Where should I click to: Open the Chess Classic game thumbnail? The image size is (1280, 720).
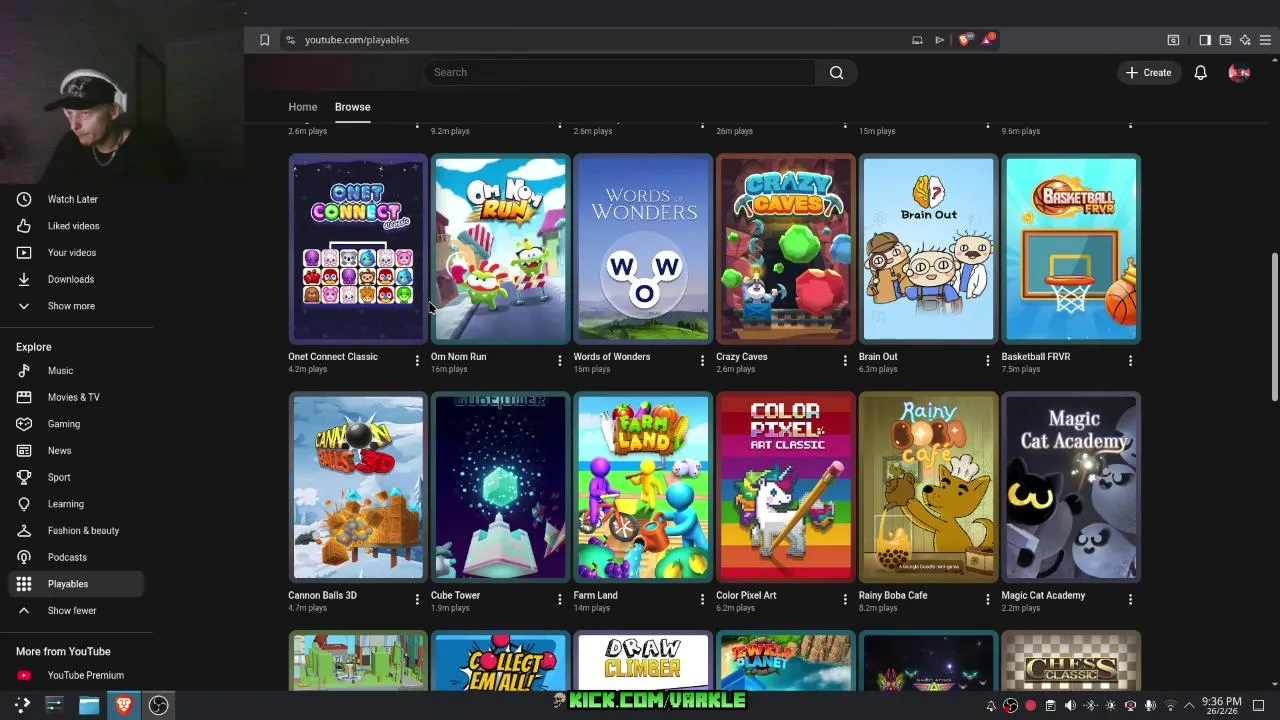coord(1071,661)
